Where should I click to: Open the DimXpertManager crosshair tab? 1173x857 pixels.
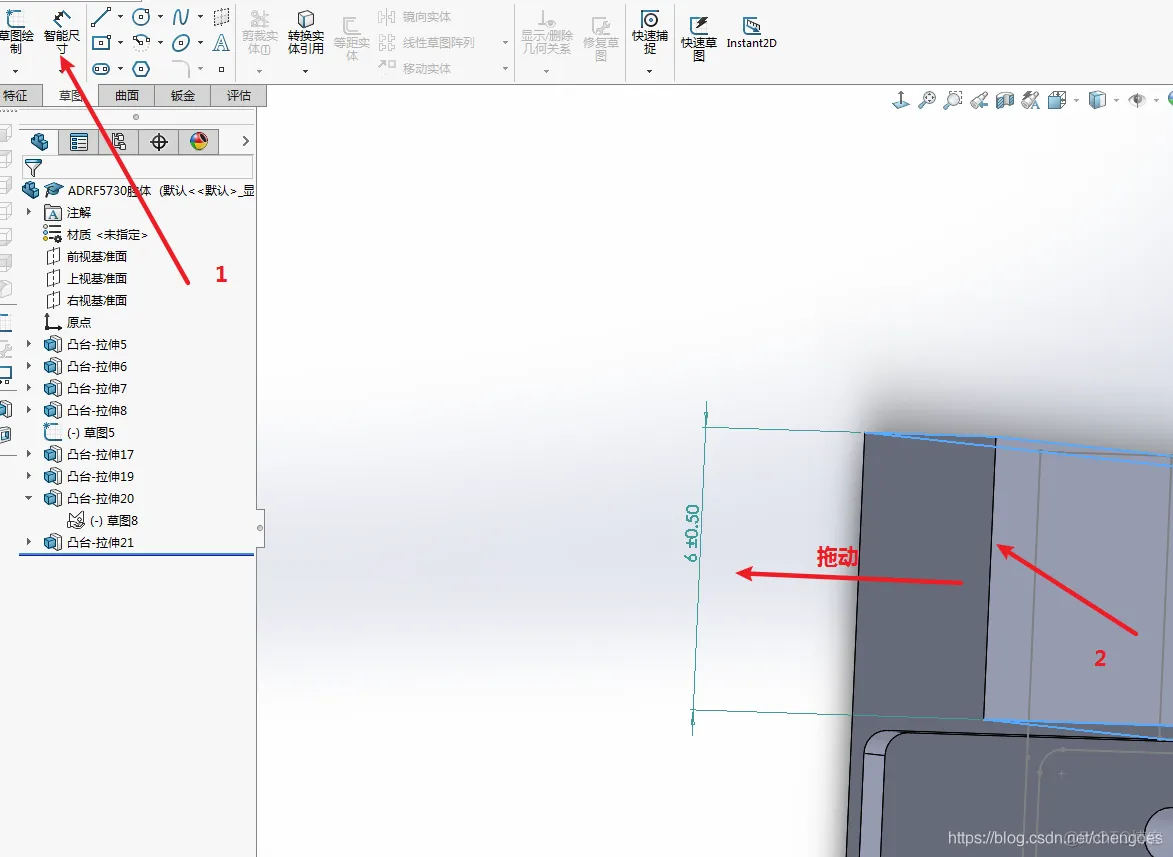tap(159, 141)
